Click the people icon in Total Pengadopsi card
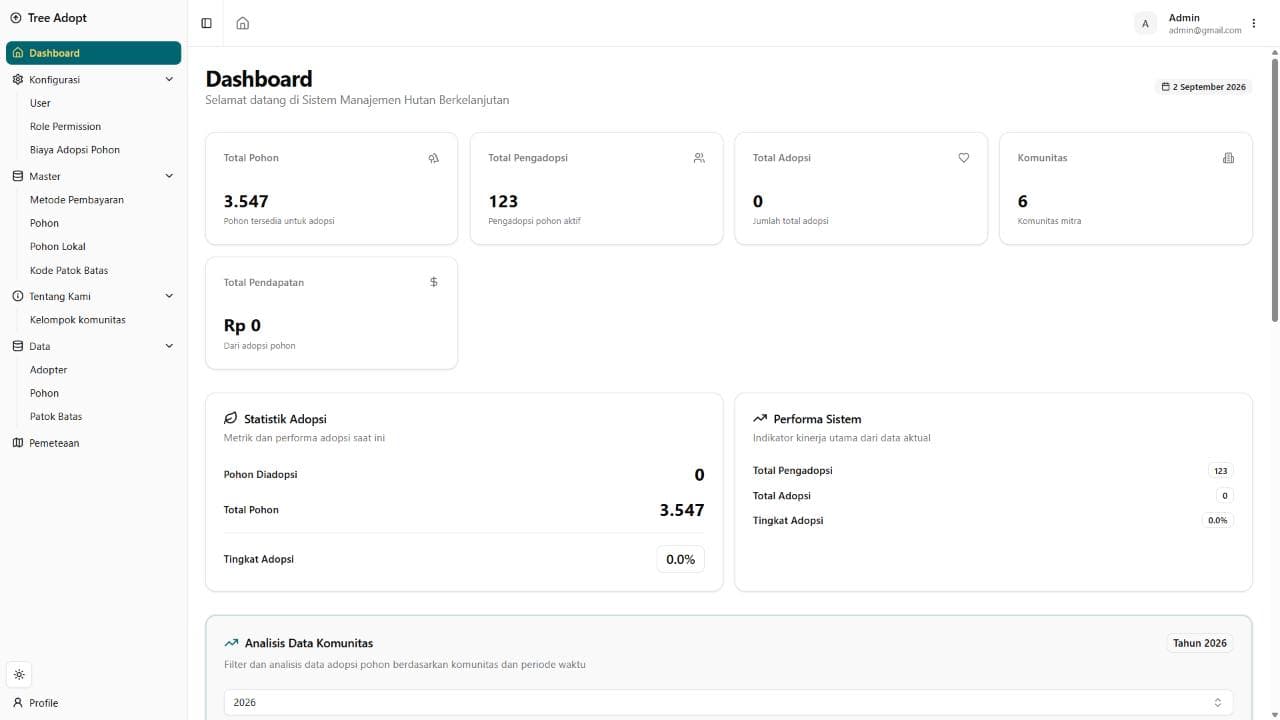 (x=699, y=158)
